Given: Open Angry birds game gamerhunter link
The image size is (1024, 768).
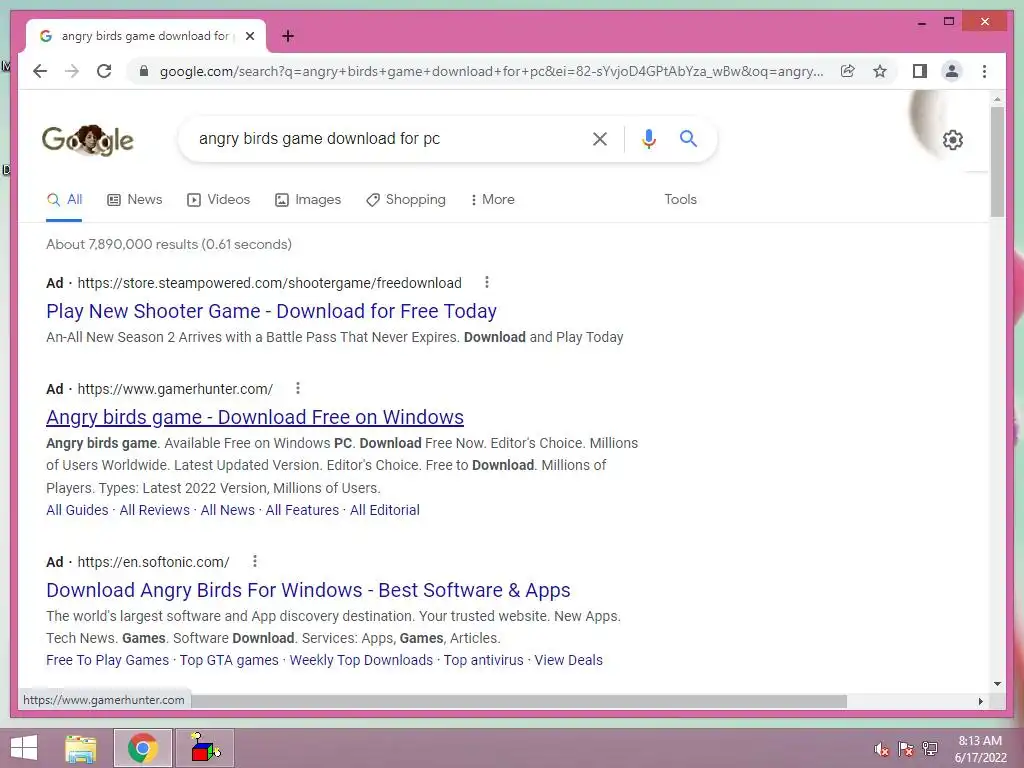Looking at the screenshot, I should 255,417.
